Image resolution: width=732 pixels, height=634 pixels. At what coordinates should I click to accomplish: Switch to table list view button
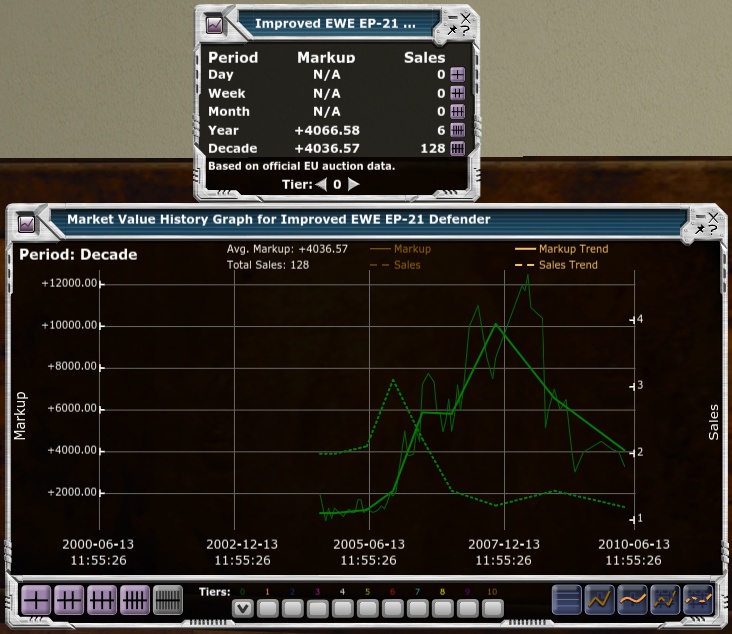pyautogui.click(x=567, y=599)
